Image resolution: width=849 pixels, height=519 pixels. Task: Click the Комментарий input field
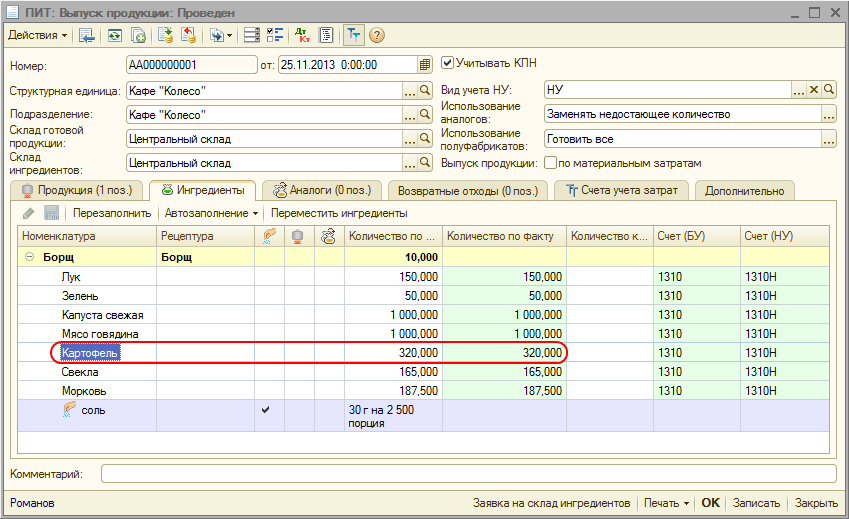click(468, 473)
